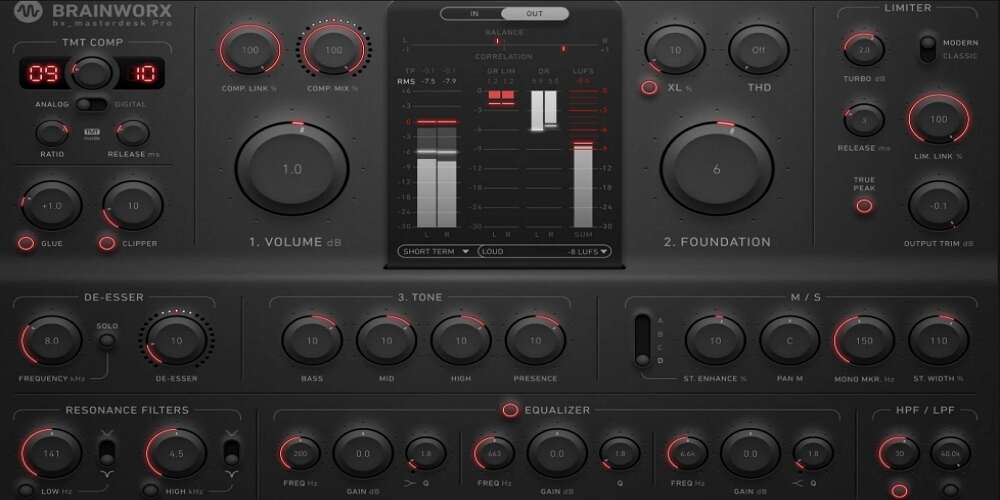The height and width of the screenshot is (500, 1000).
Task: Click the THD knob set to Off
Action: point(759,50)
